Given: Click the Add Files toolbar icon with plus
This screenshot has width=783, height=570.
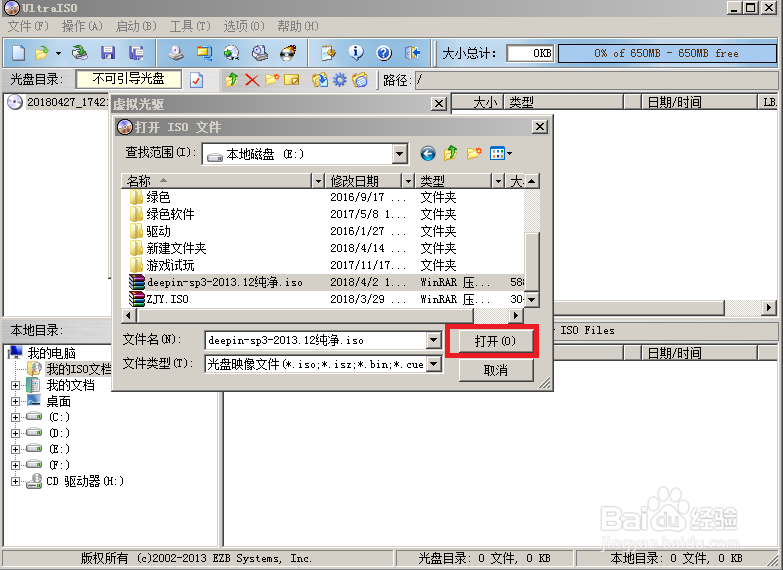Looking at the screenshot, I should pyautogui.click(x=328, y=53).
